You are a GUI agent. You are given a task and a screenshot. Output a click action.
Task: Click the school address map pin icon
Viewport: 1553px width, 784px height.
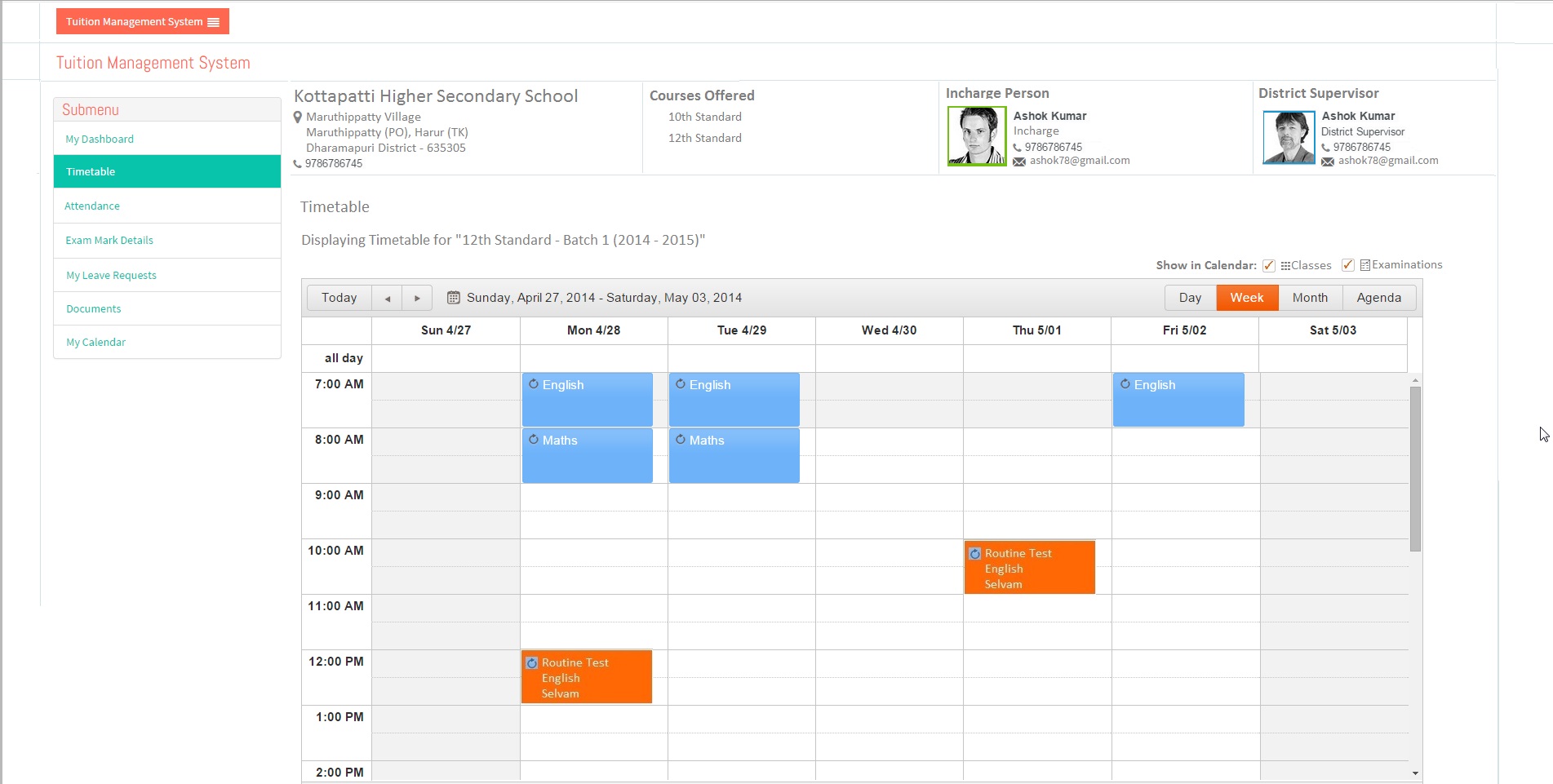tap(298, 117)
